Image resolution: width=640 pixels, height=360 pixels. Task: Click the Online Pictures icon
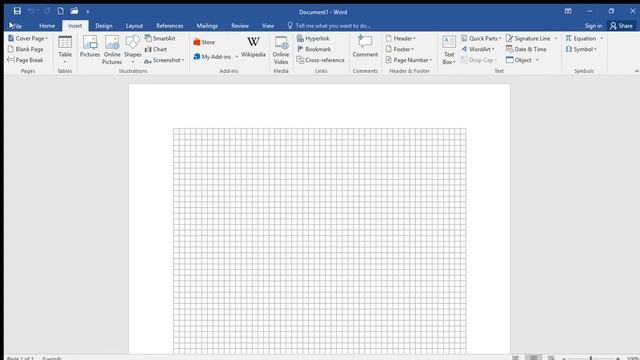pyautogui.click(x=112, y=50)
